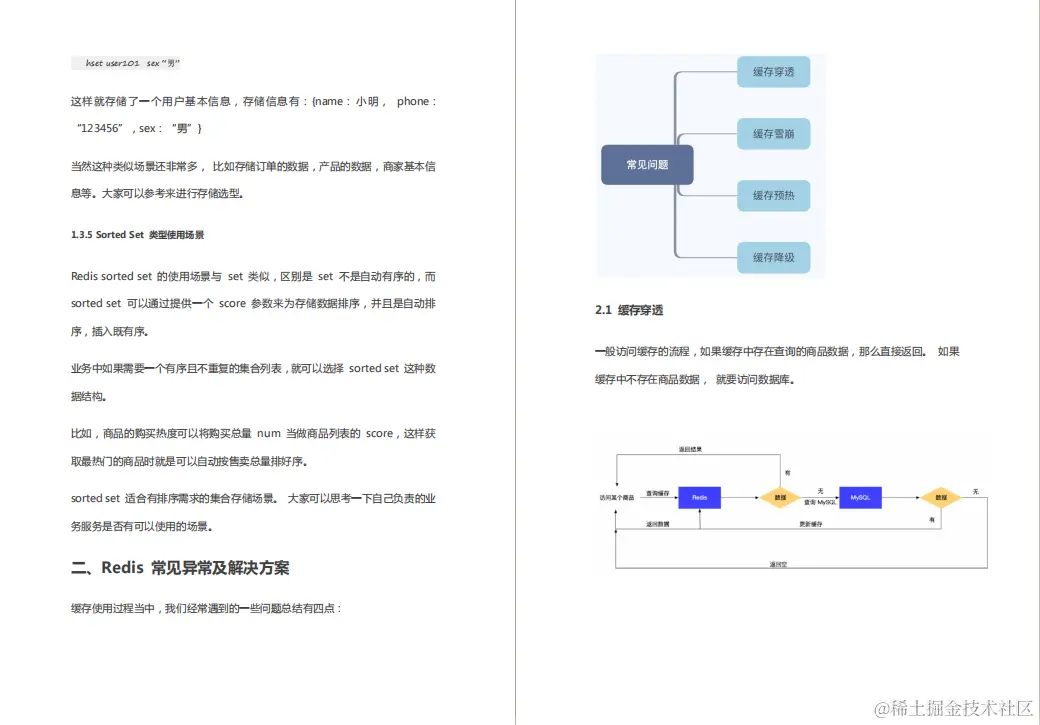Click the line starting '当然这种类似场景还非常多'

253,166
